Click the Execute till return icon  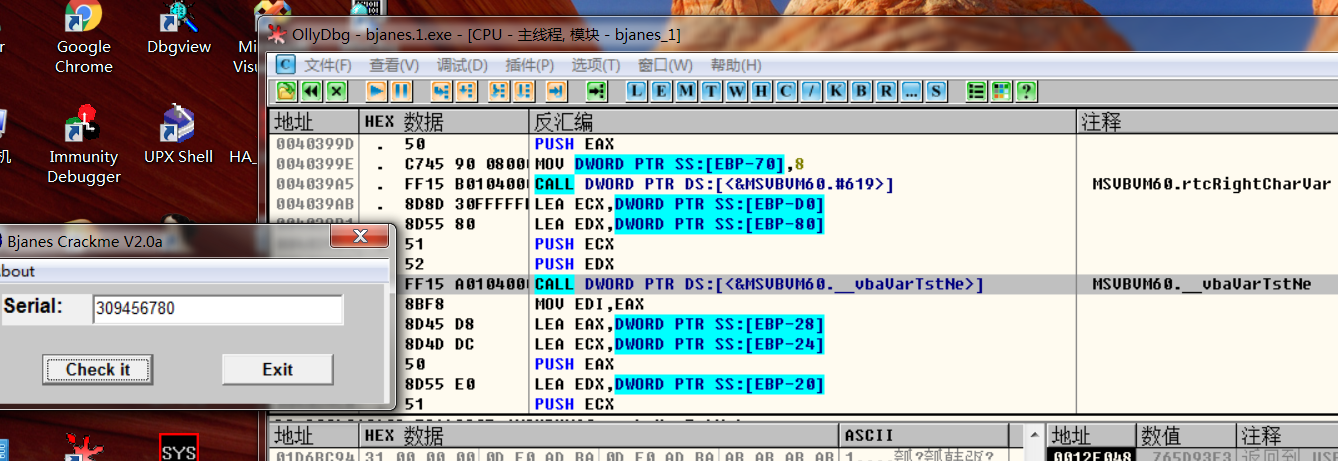556,92
